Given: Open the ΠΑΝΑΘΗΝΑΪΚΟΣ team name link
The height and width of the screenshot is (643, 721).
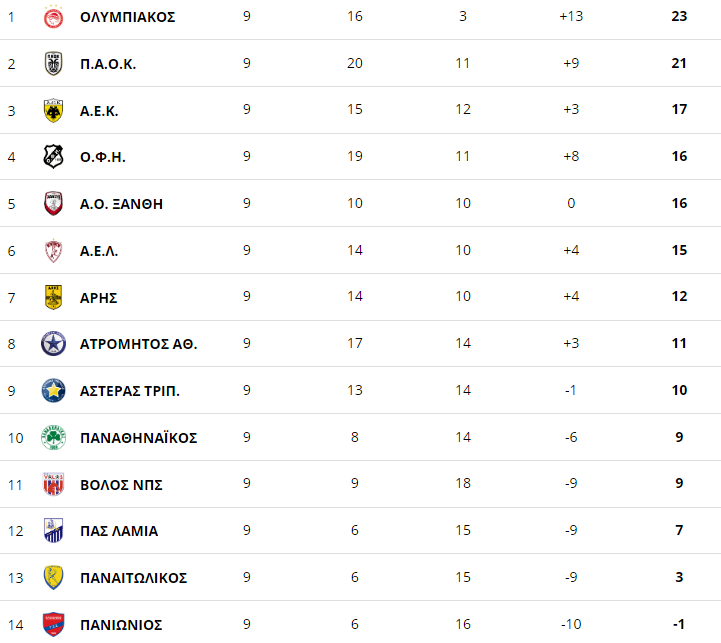Looking at the screenshot, I should (x=139, y=438).
